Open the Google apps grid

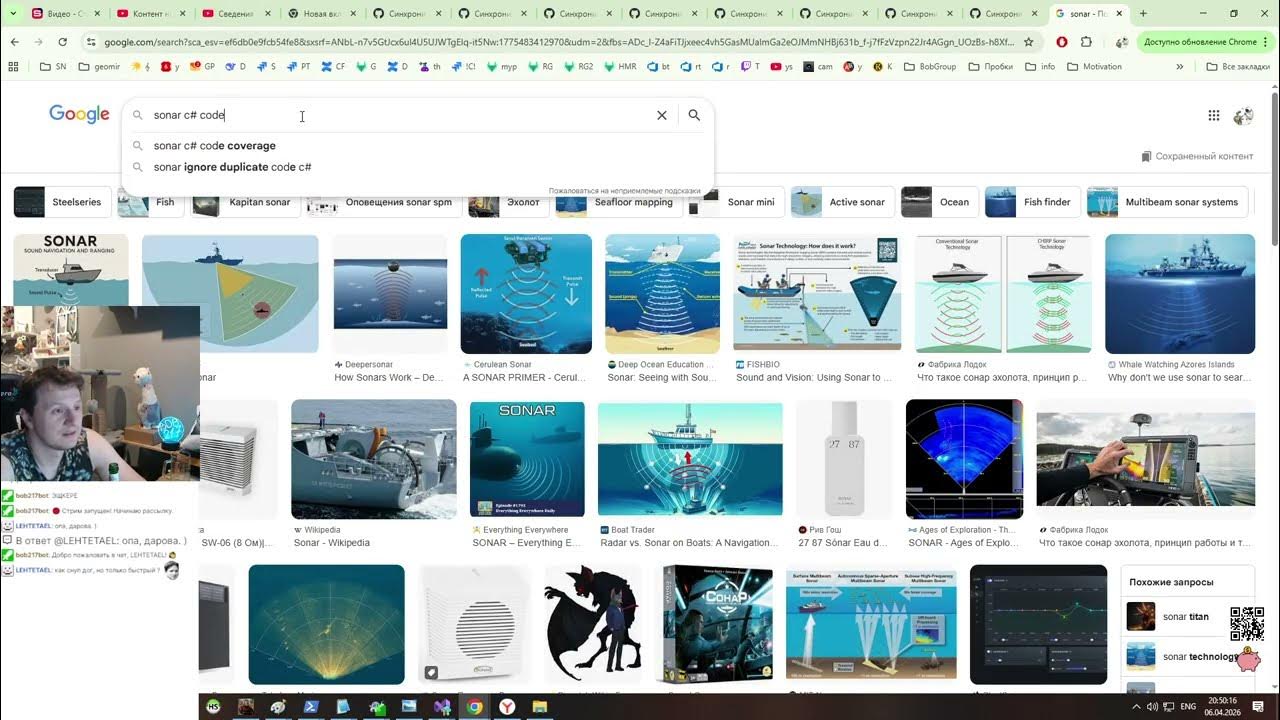(x=1213, y=115)
